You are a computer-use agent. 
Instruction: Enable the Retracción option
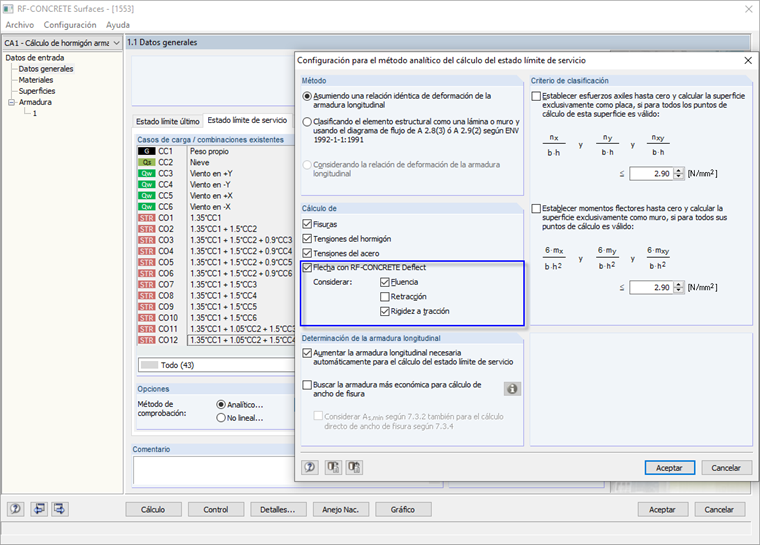tap(385, 297)
